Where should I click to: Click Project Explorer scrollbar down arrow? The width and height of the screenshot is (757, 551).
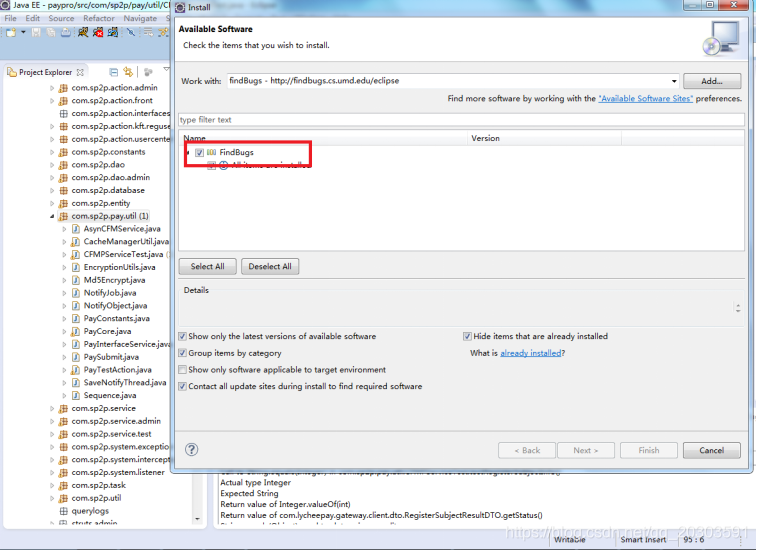click(x=197, y=519)
